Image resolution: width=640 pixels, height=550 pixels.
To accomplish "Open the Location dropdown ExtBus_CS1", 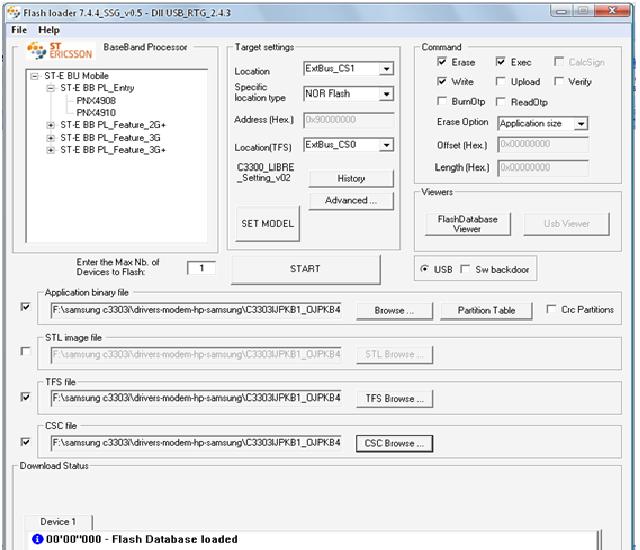I will point(386,69).
